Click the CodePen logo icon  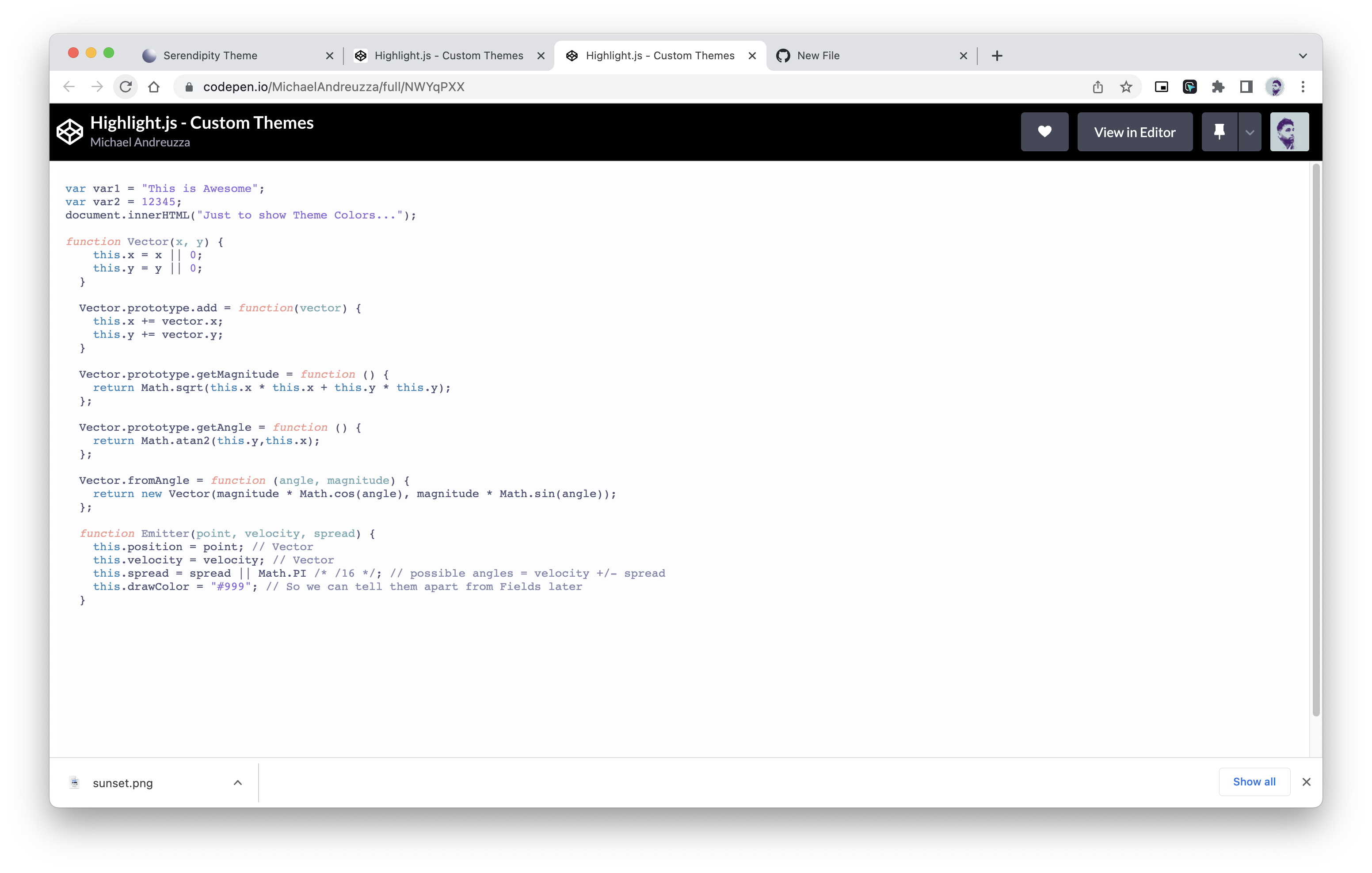69,132
